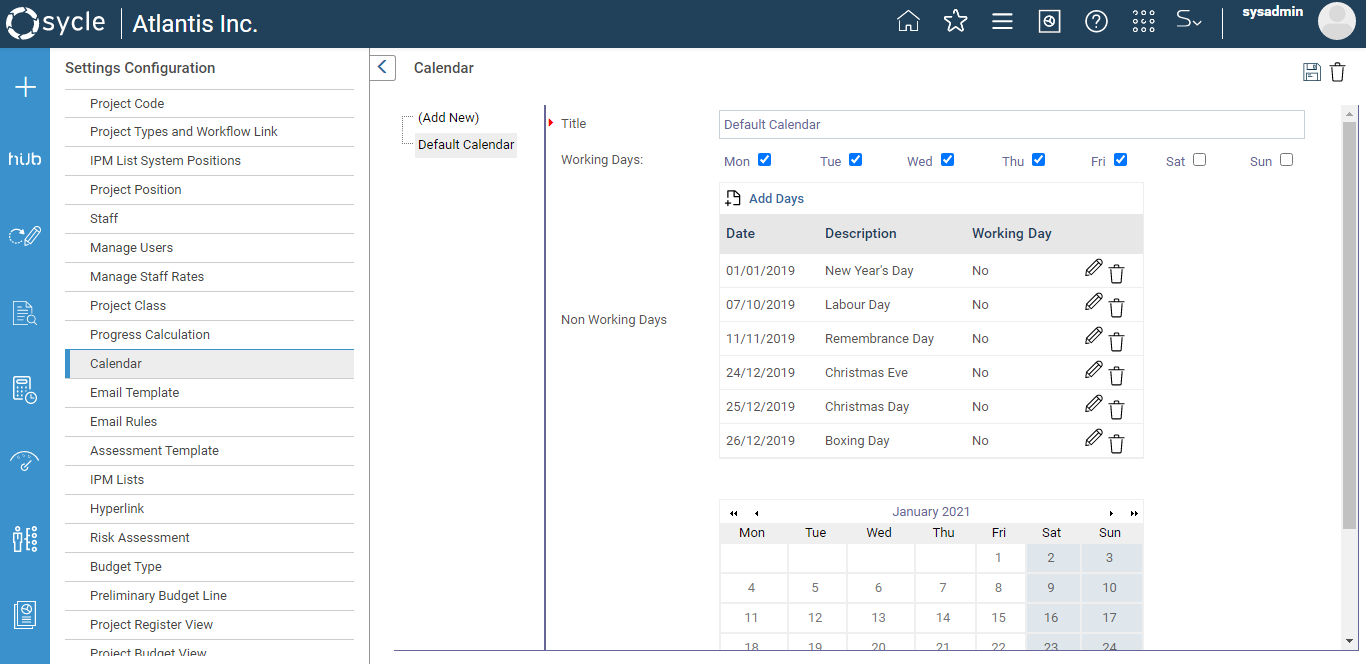
Task: Open the user avatar profile picture
Action: pyautogui.click(x=1336, y=21)
